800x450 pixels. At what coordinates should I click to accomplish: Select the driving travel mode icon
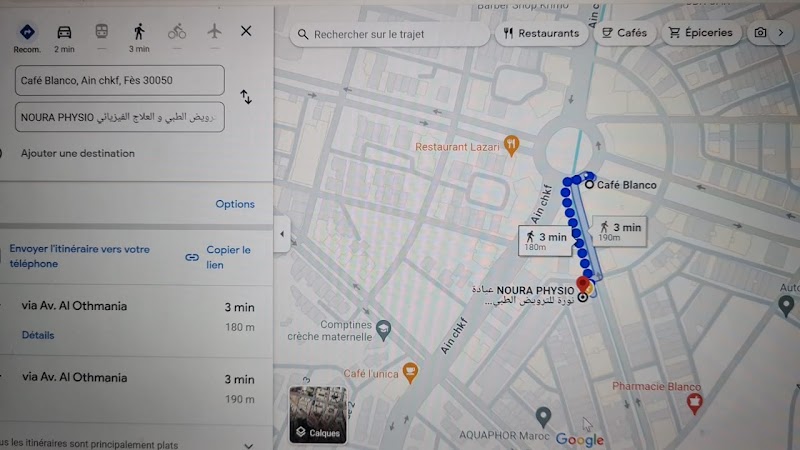64,33
